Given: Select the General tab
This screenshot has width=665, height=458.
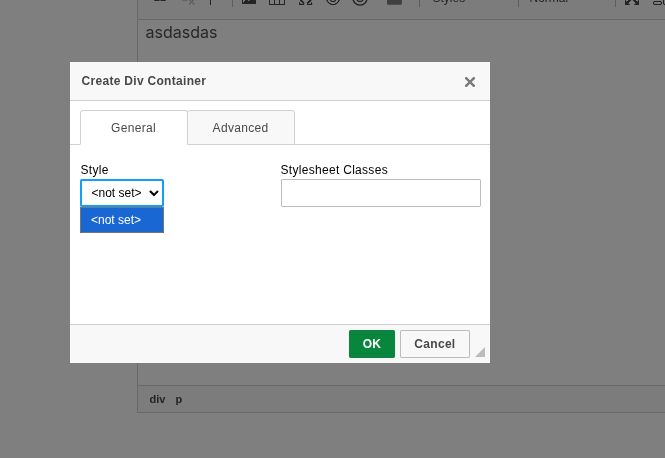Looking at the screenshot, I should pyautogui.click(x=133, y=128).
